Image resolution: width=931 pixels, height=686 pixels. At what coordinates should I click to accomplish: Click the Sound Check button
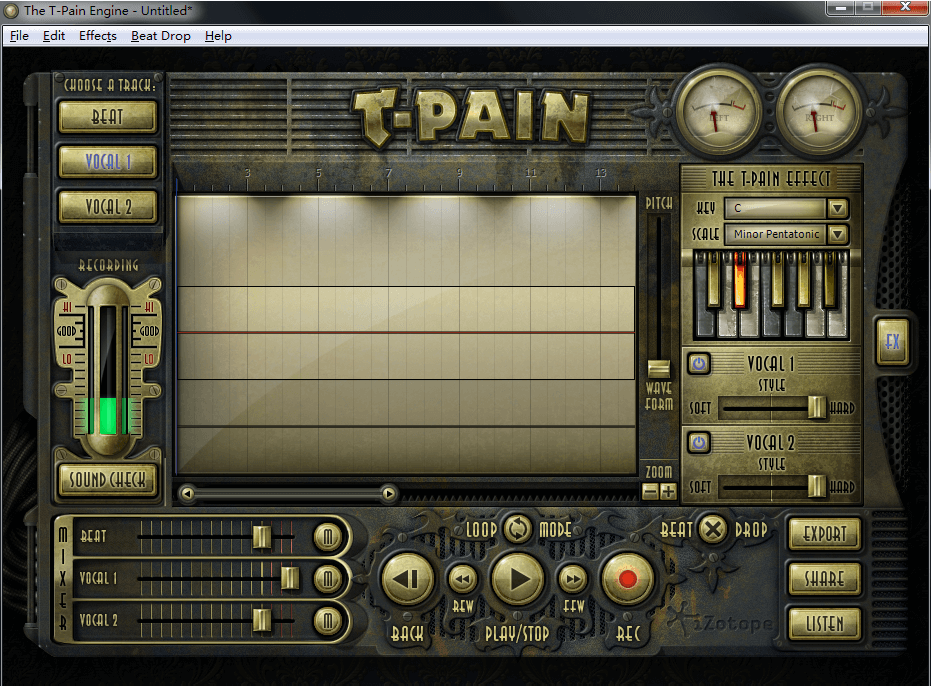click(x=107, y=480)
